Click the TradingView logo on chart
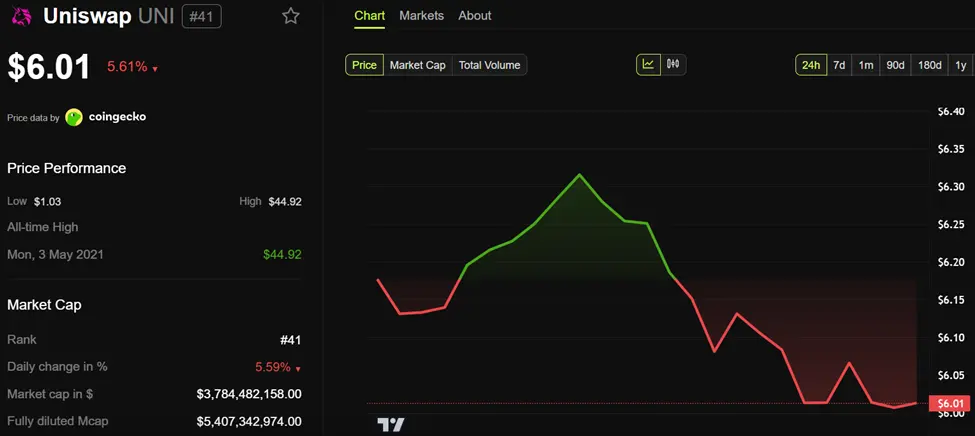This screenshot has width=975, height=436. pos(391,424)
